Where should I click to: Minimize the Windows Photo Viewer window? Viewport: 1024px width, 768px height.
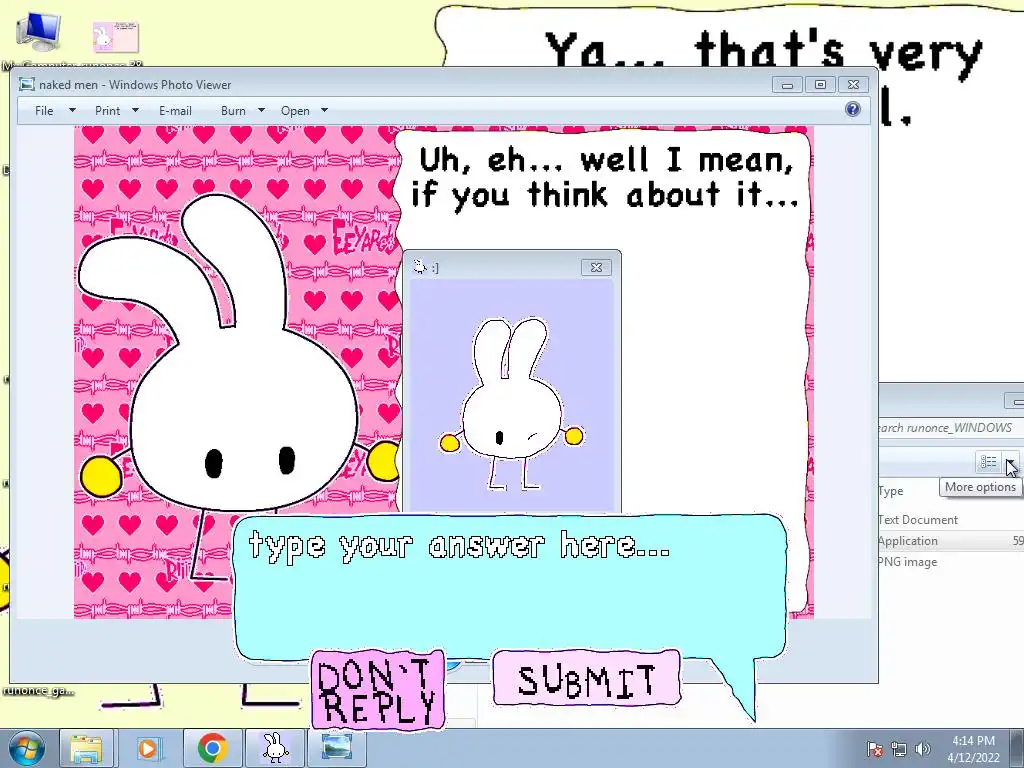click(x=788, y=85)
